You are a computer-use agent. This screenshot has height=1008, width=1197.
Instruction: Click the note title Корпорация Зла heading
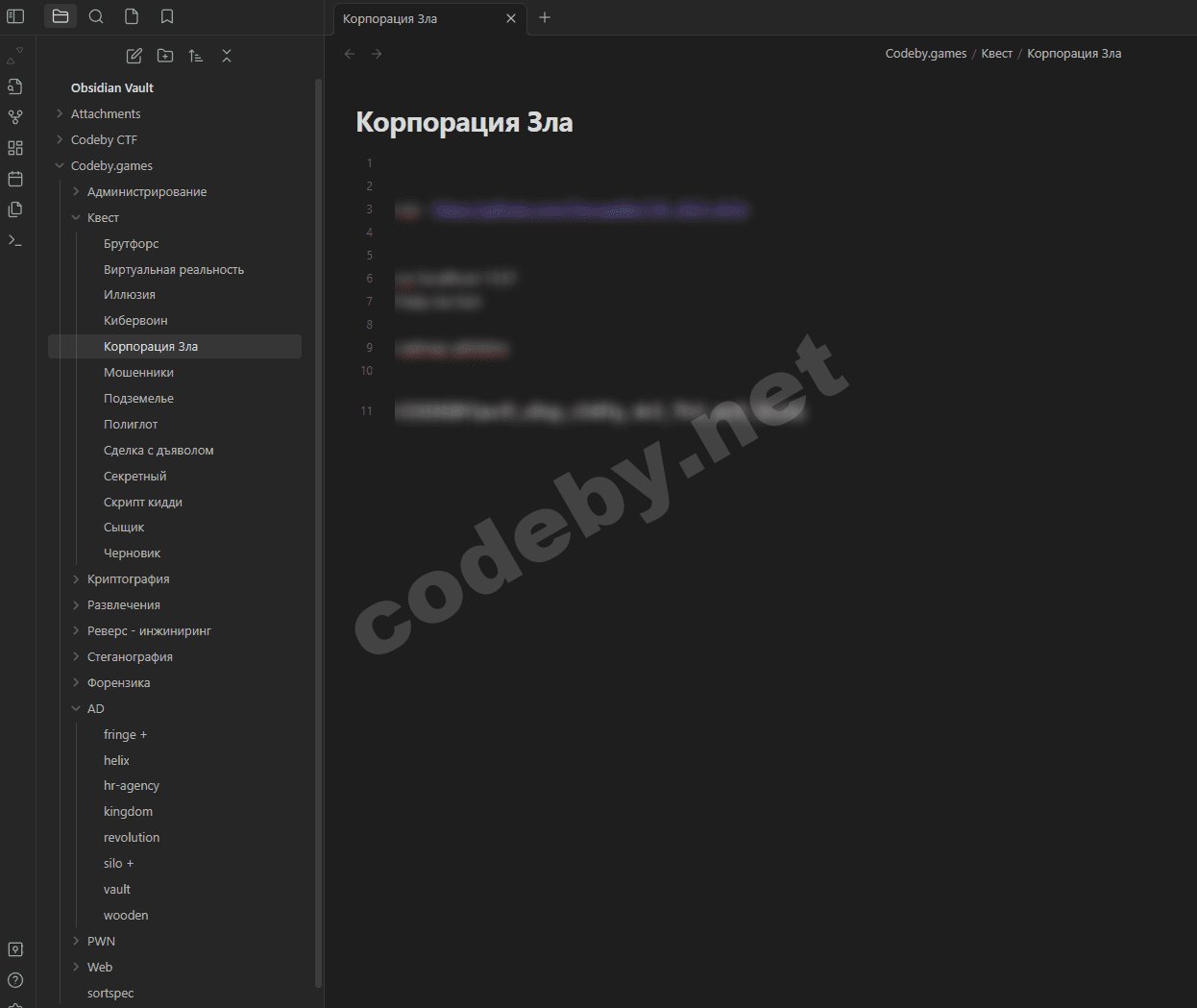pyautogui.click(x=464, y=122)
